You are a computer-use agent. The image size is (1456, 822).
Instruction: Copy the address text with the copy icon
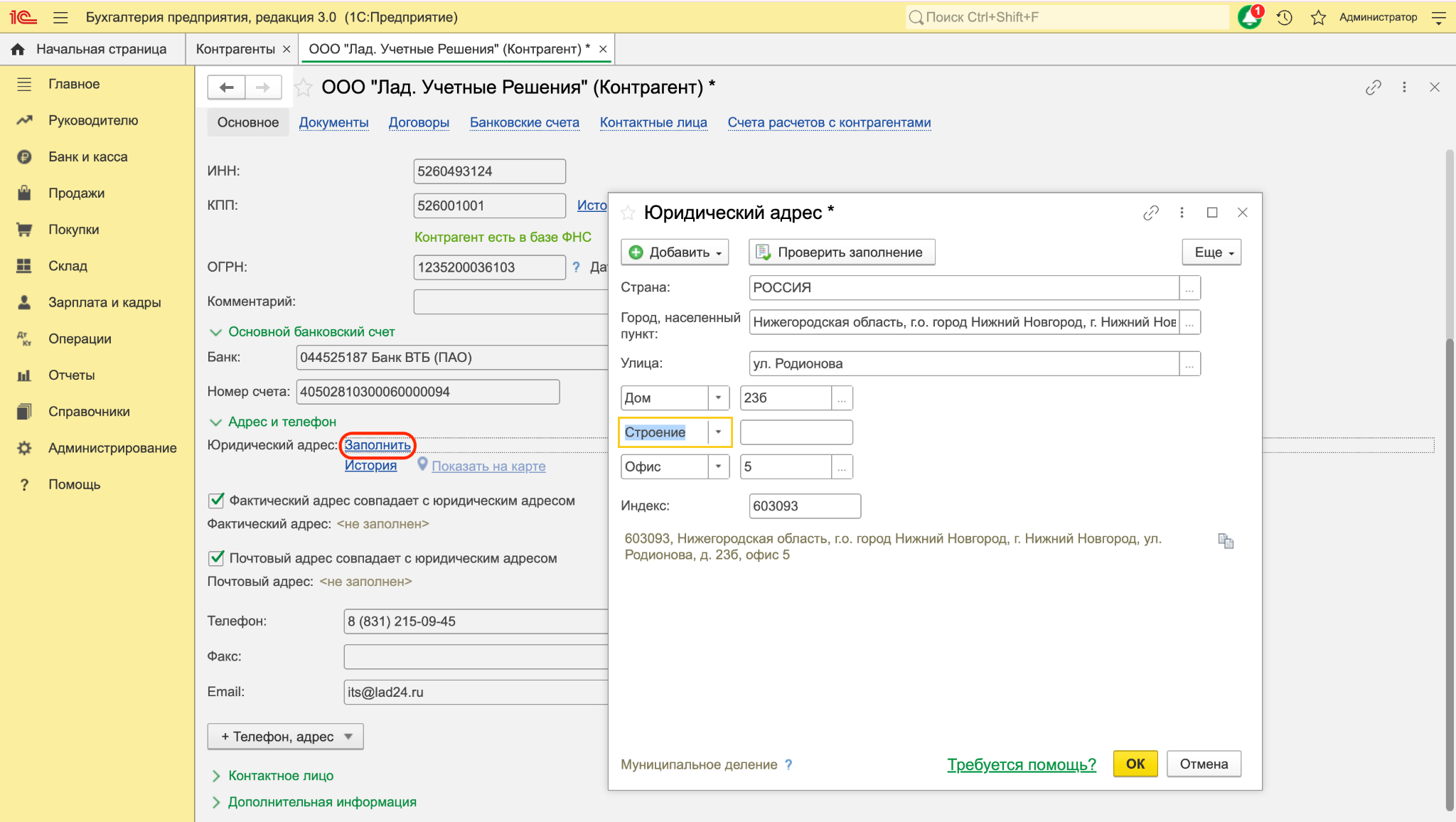(x=1226, y=541)
